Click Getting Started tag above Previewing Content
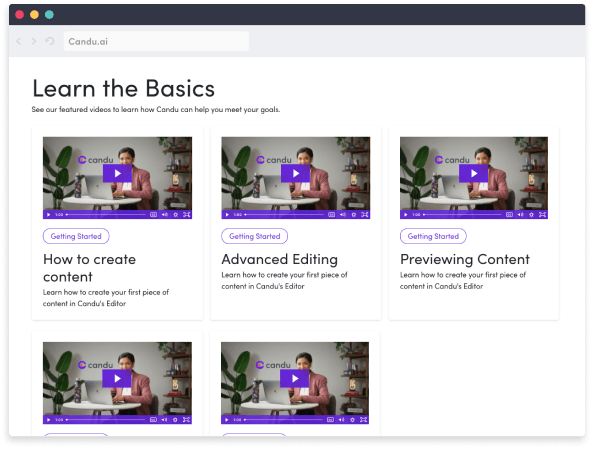 pyautogui.click(x=433, y=236)
